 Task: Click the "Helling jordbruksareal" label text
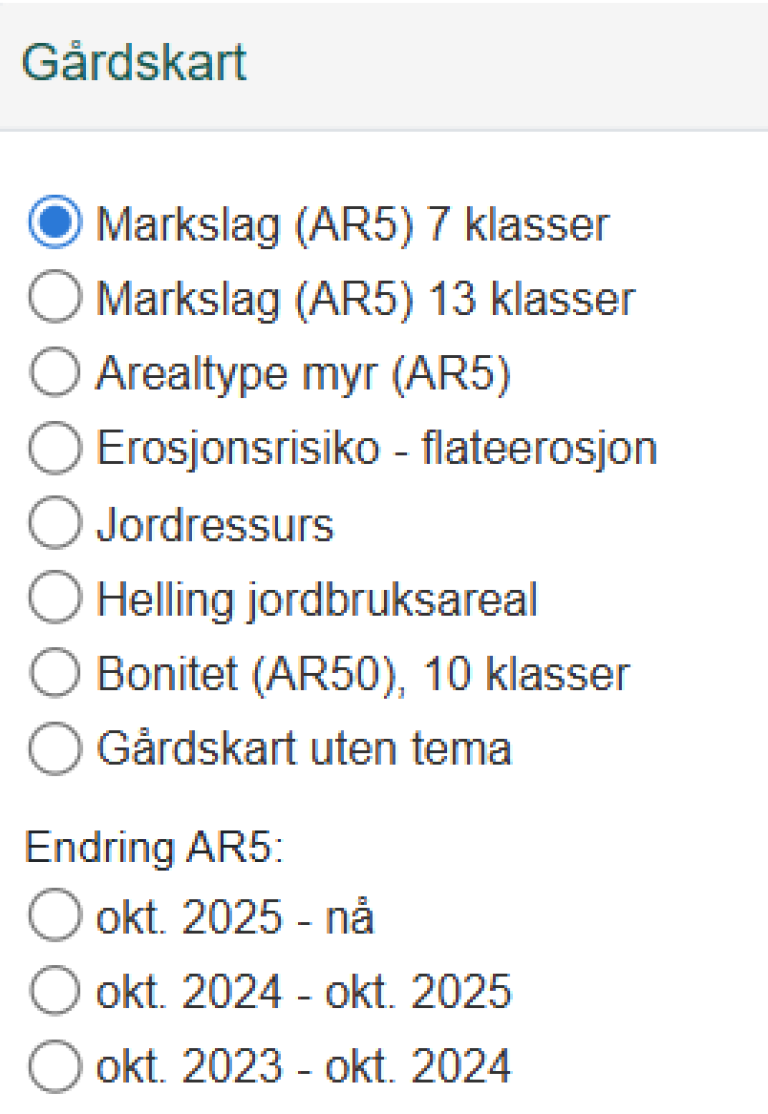(x=317, y=599)
